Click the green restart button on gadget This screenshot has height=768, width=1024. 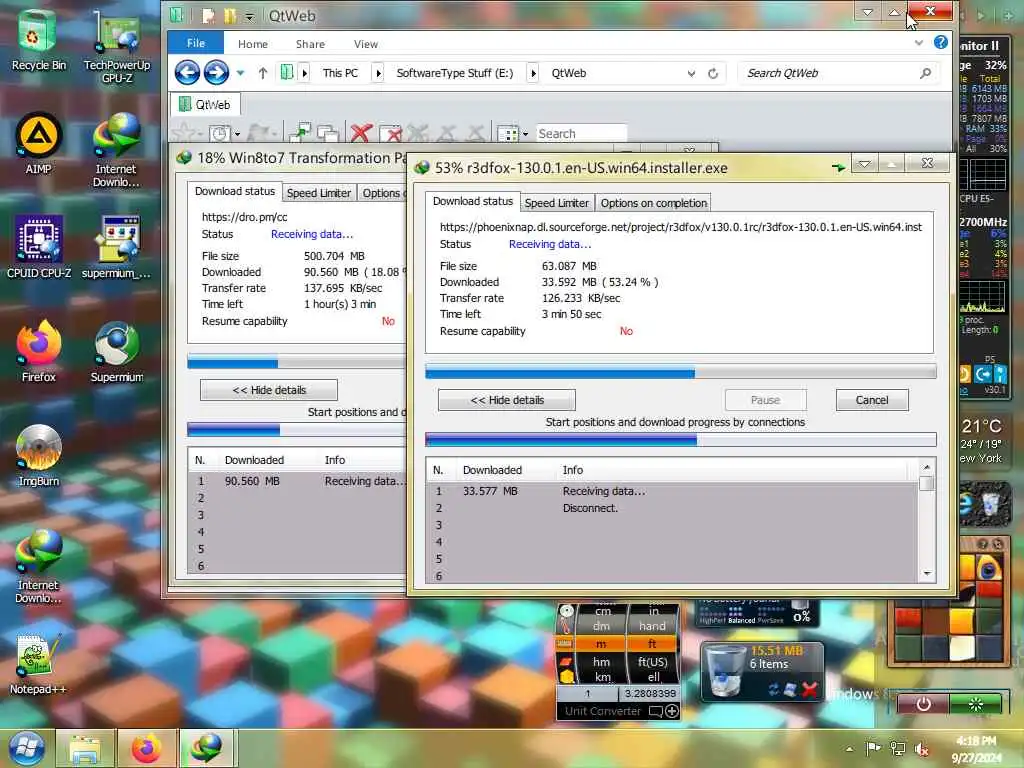(976, 704)
